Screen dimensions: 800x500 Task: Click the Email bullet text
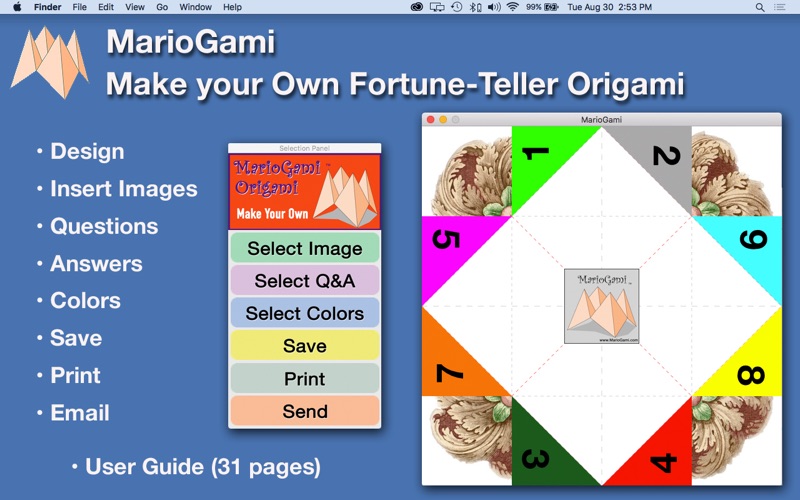pos(80,413)
